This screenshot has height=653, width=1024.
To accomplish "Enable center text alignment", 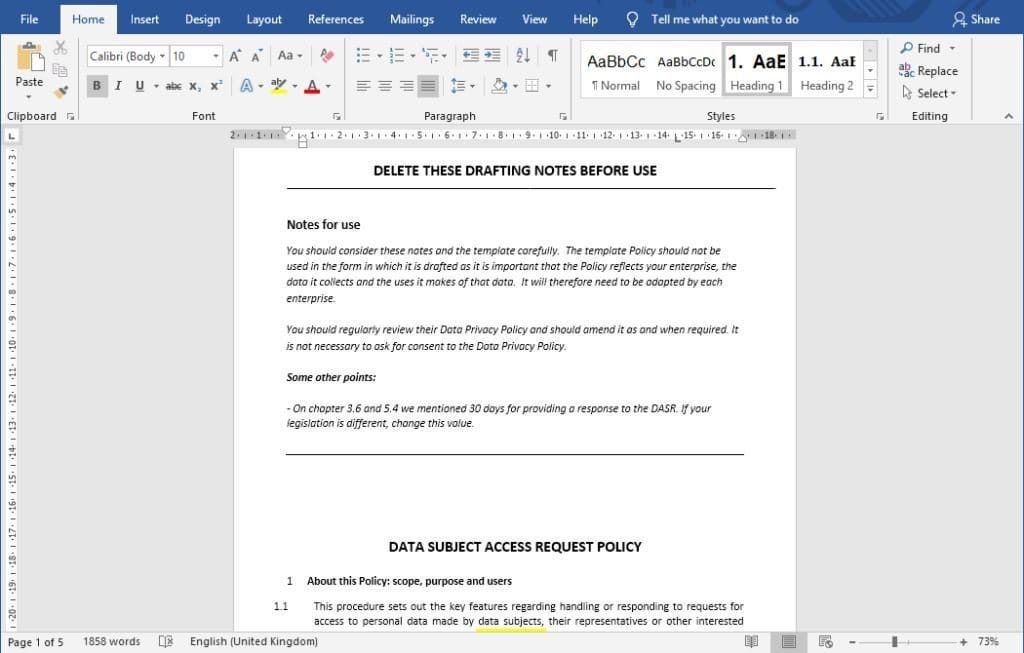I will point(385,85).
